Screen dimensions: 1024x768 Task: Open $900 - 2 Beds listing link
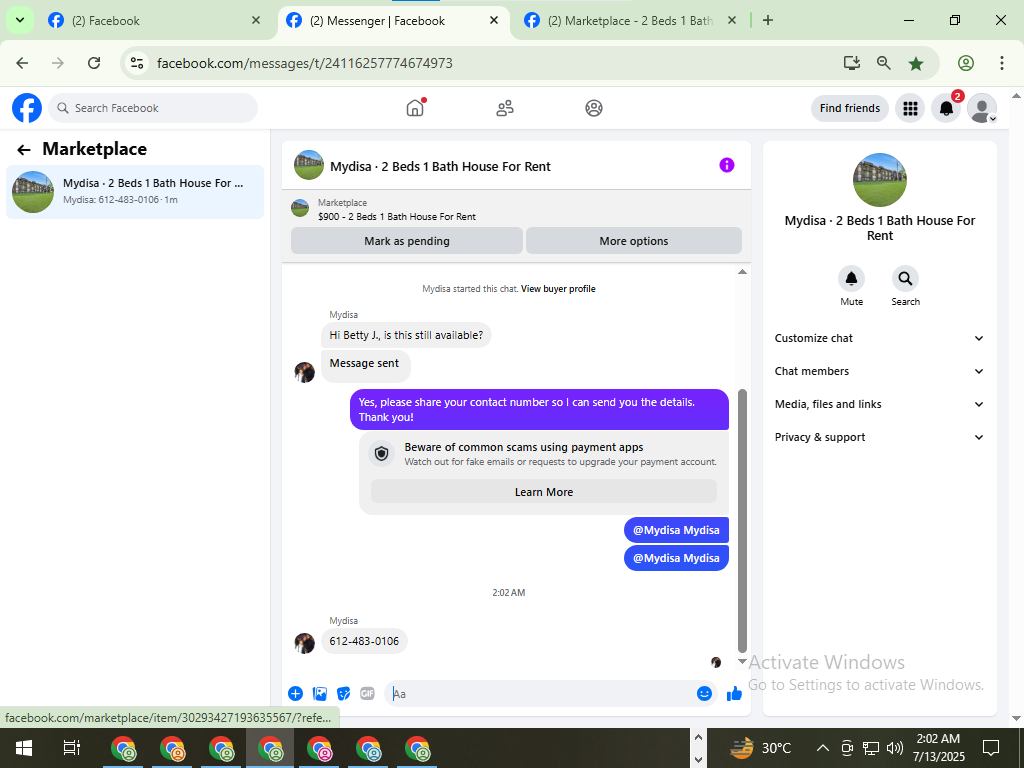pos(397,216)
